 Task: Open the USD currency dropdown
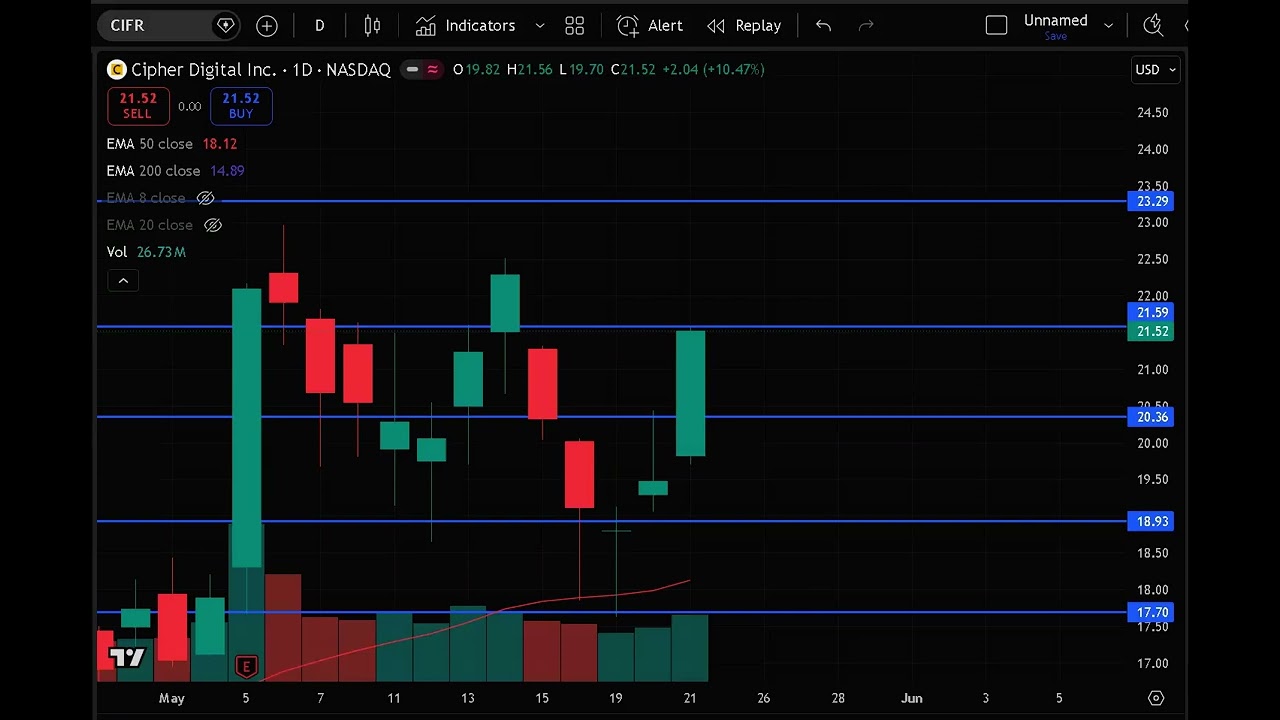click(1155, 69)
